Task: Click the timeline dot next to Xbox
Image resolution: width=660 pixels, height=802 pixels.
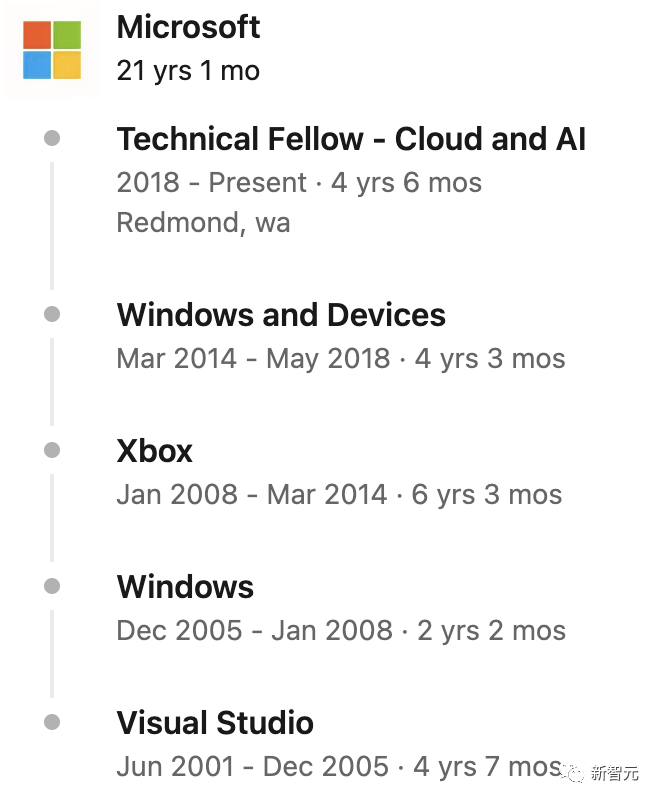Action: [52, 450]
